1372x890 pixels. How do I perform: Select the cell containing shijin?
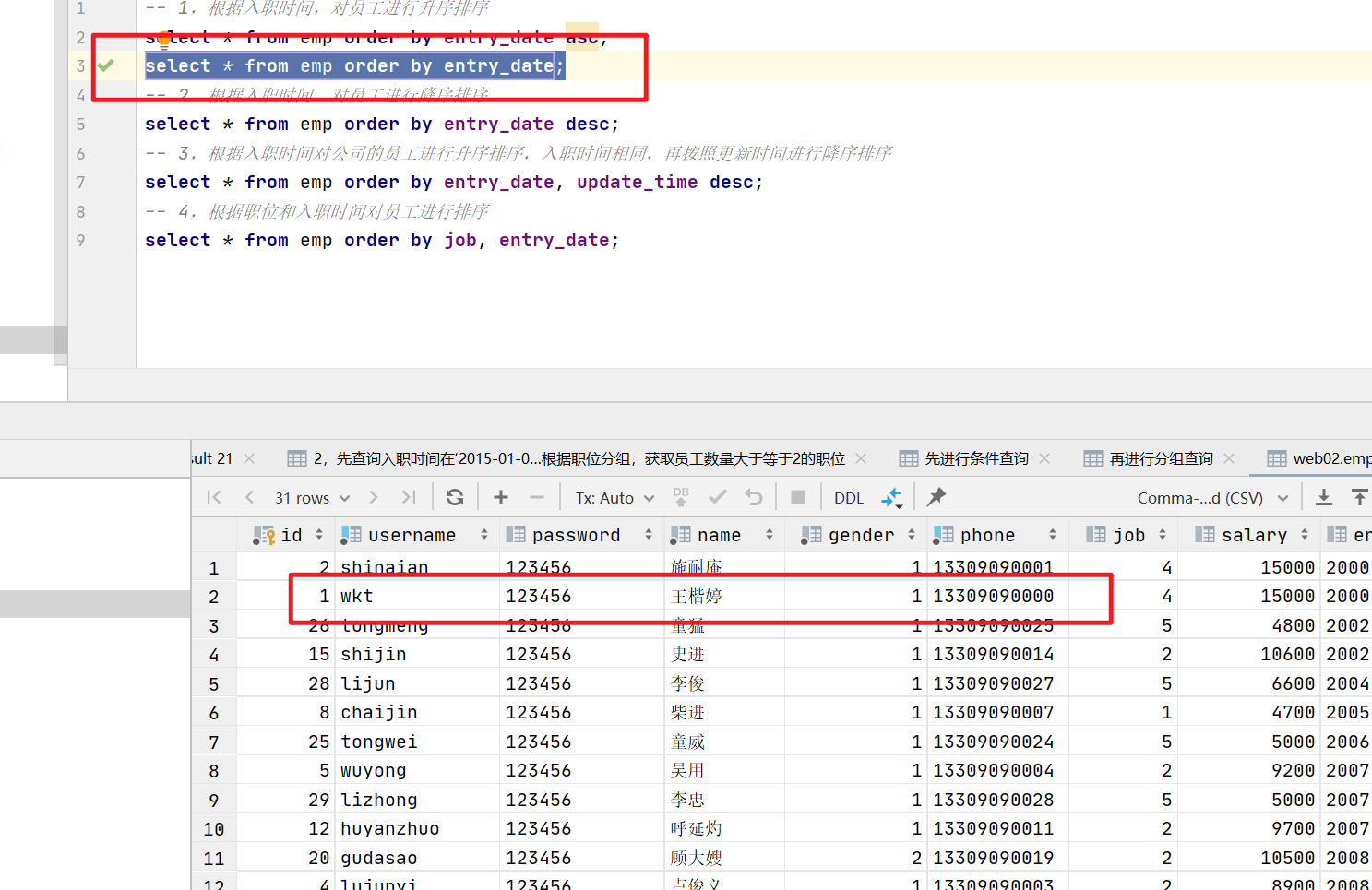(374, 655)
